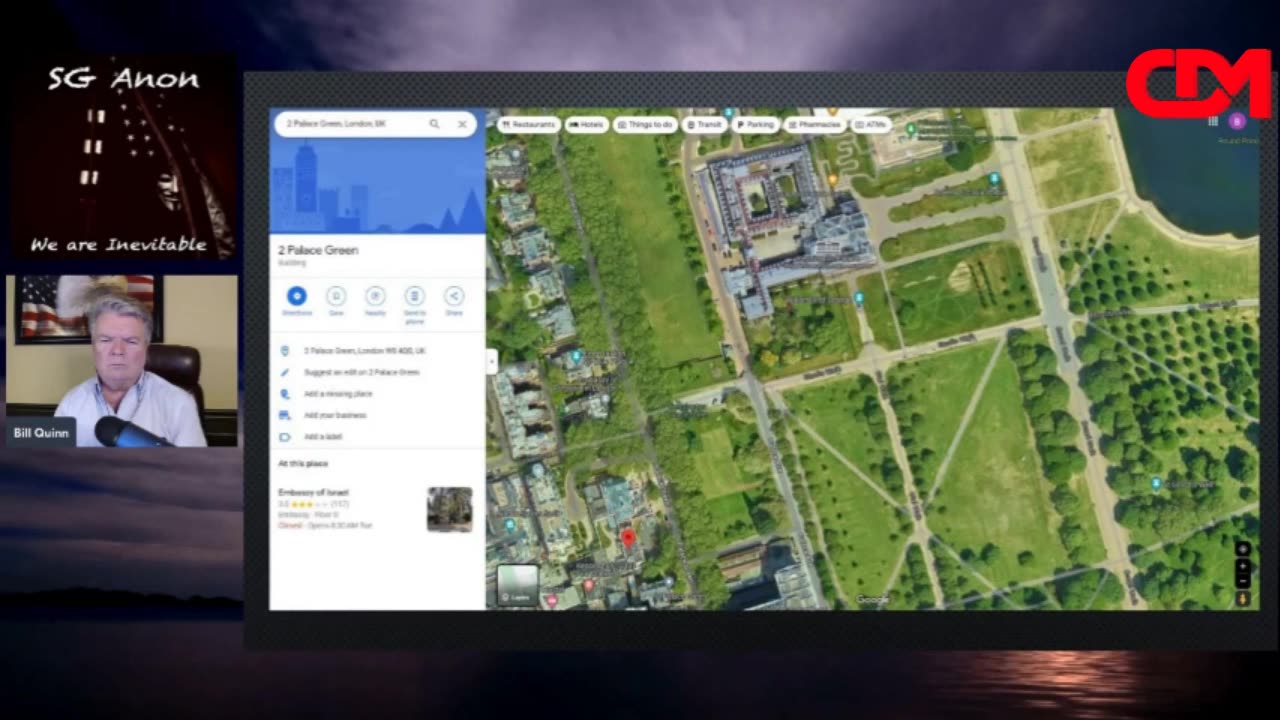Zoom in with the plus button
Screen dimensions: 1280x720
click(1243, 566)
